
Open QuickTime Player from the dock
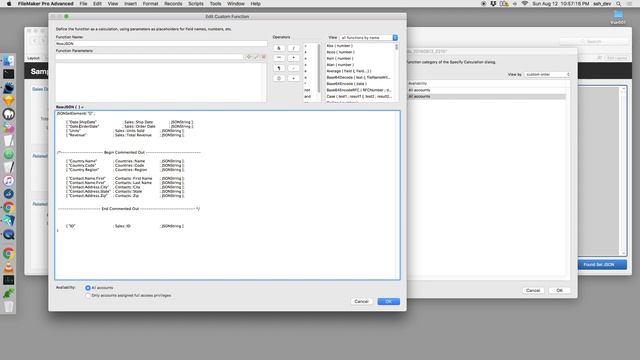[9, 235]
